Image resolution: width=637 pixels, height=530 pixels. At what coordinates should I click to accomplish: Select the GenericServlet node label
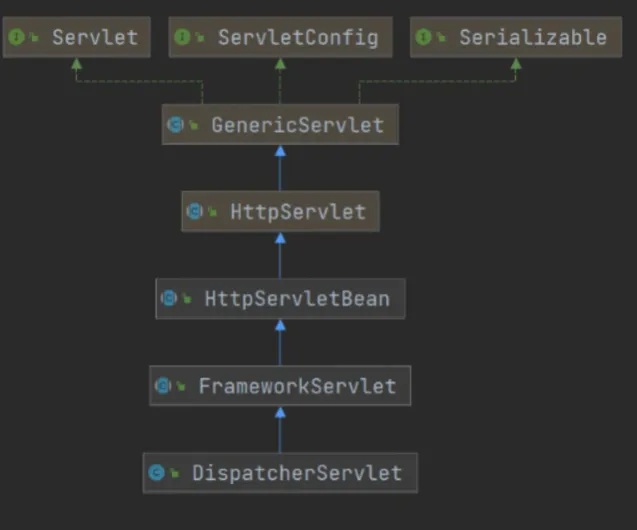297,125
